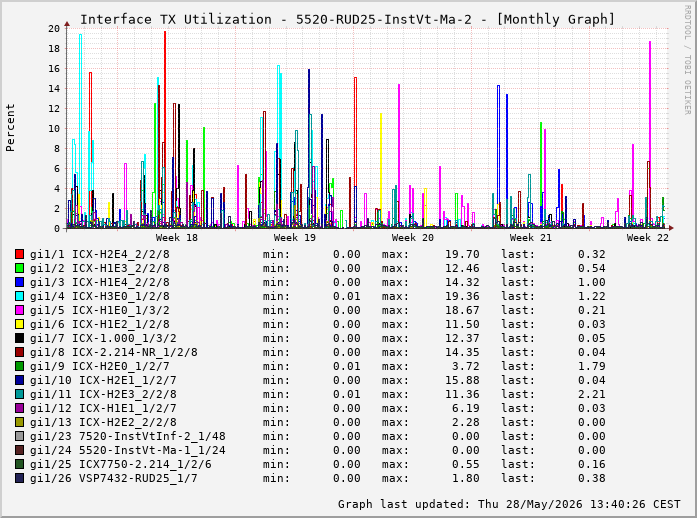Click the gi1/25 legend color swatch

(19, 464)
